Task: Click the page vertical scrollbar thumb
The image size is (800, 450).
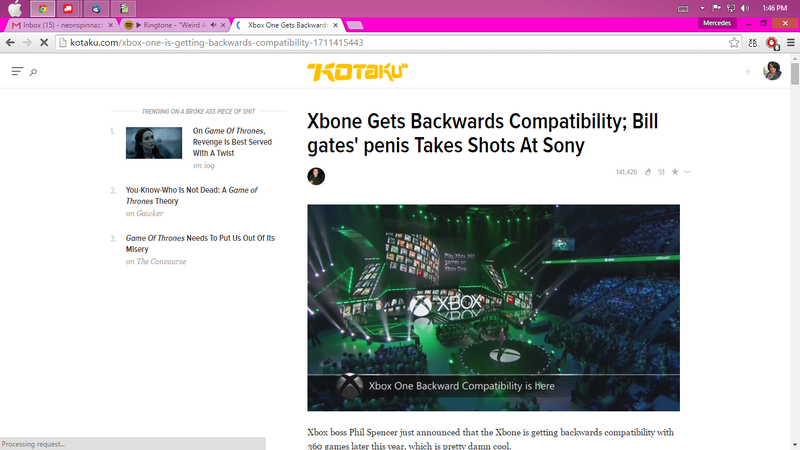Action: pos(795,73)
